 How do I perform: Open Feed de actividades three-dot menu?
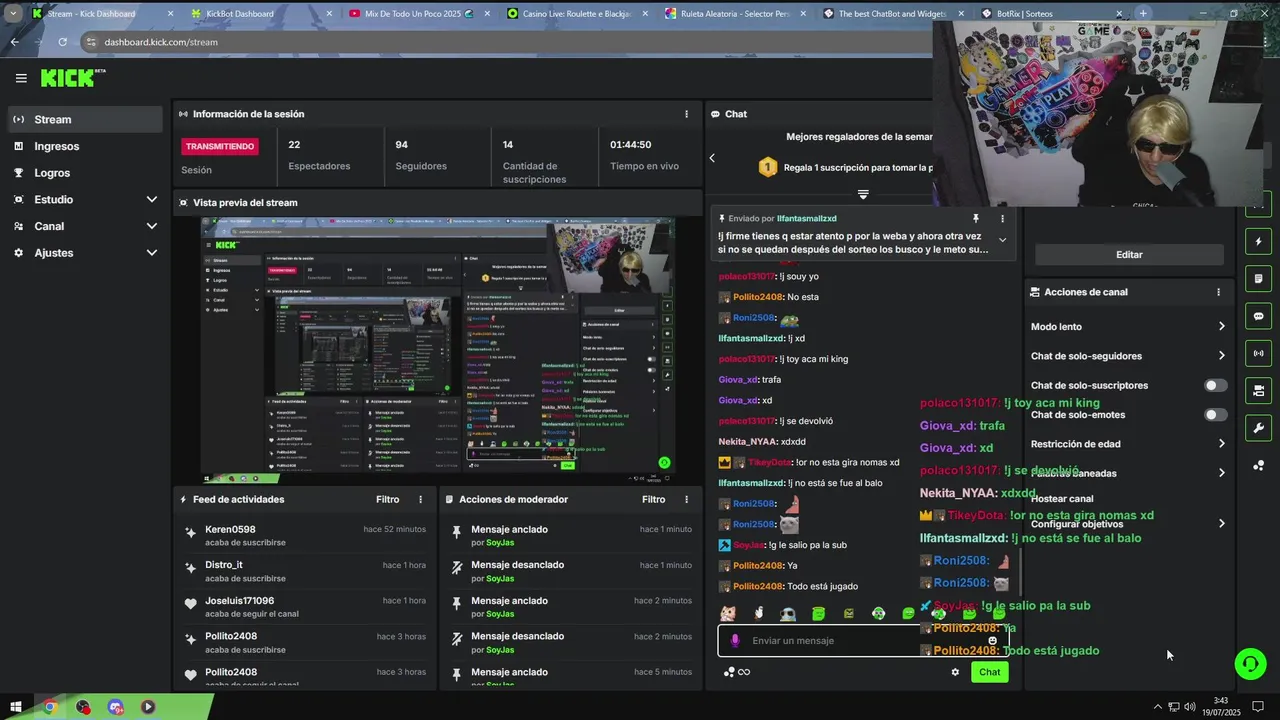click(420, 499)
